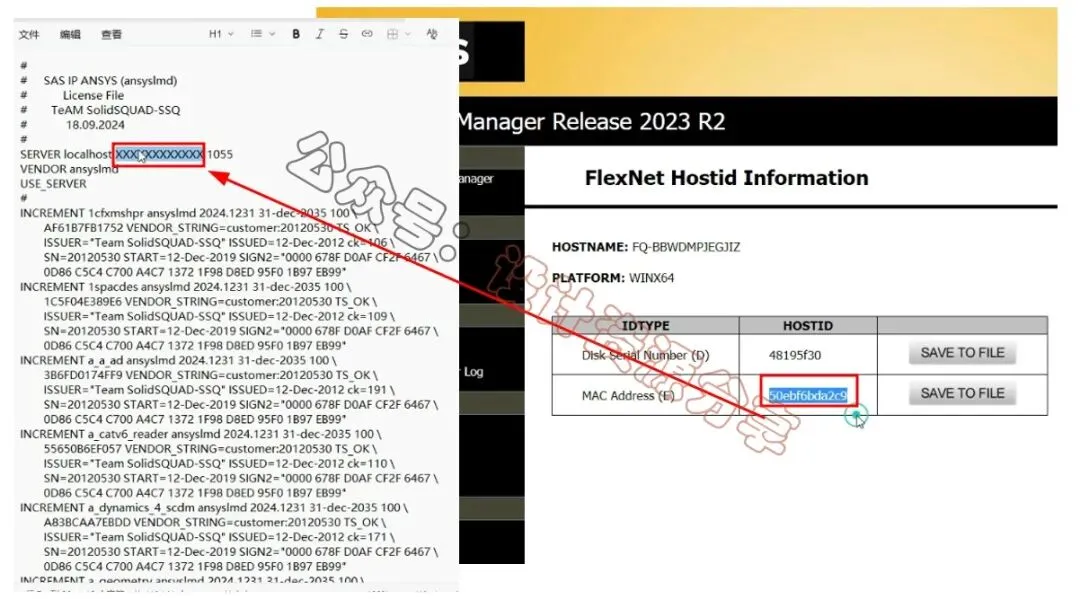Click the '3B6FD0174FF9 VENDOR_STRING' line
Viewport: 1080px width, 599px height.
pyautogui.click(x=211, y=375)
